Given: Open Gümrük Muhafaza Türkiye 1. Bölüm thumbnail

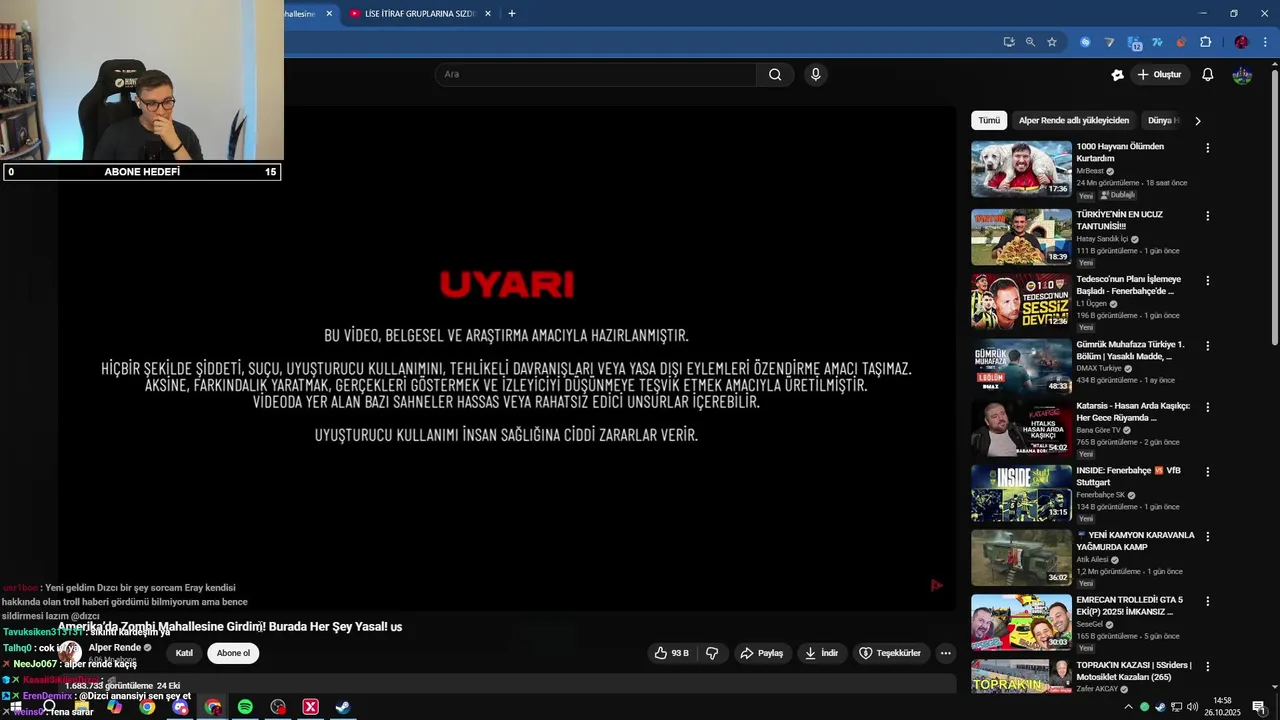Looking at the screenshot, I should coord(1021,366).
